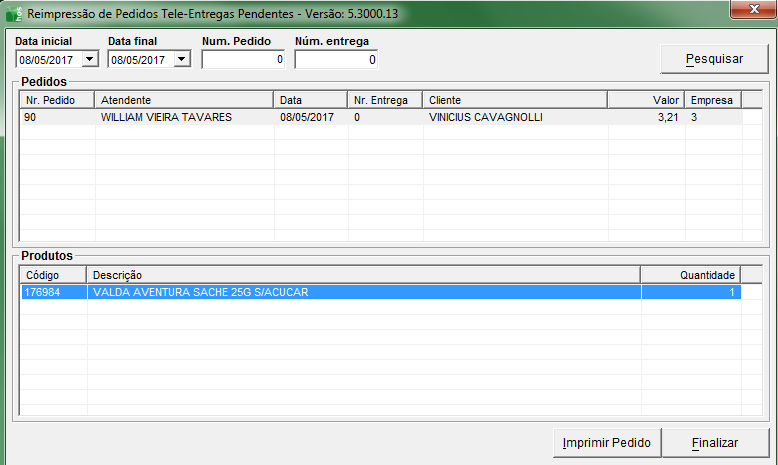Click the Imprimir Pedido button
Image resolution: width=778 pixels, height=465 pixels.
606,442
